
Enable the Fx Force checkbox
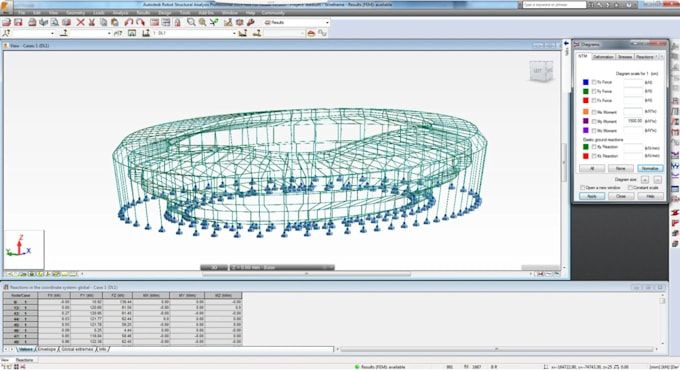[x=594, y=82]
